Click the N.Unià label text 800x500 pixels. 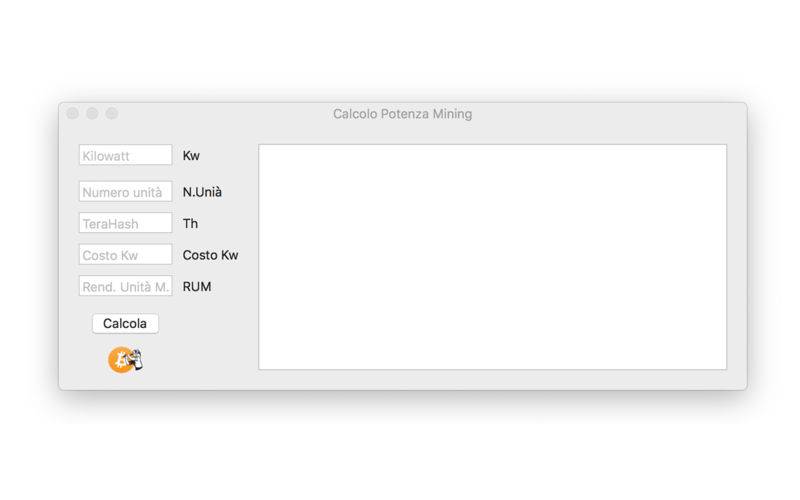point(202,192)
